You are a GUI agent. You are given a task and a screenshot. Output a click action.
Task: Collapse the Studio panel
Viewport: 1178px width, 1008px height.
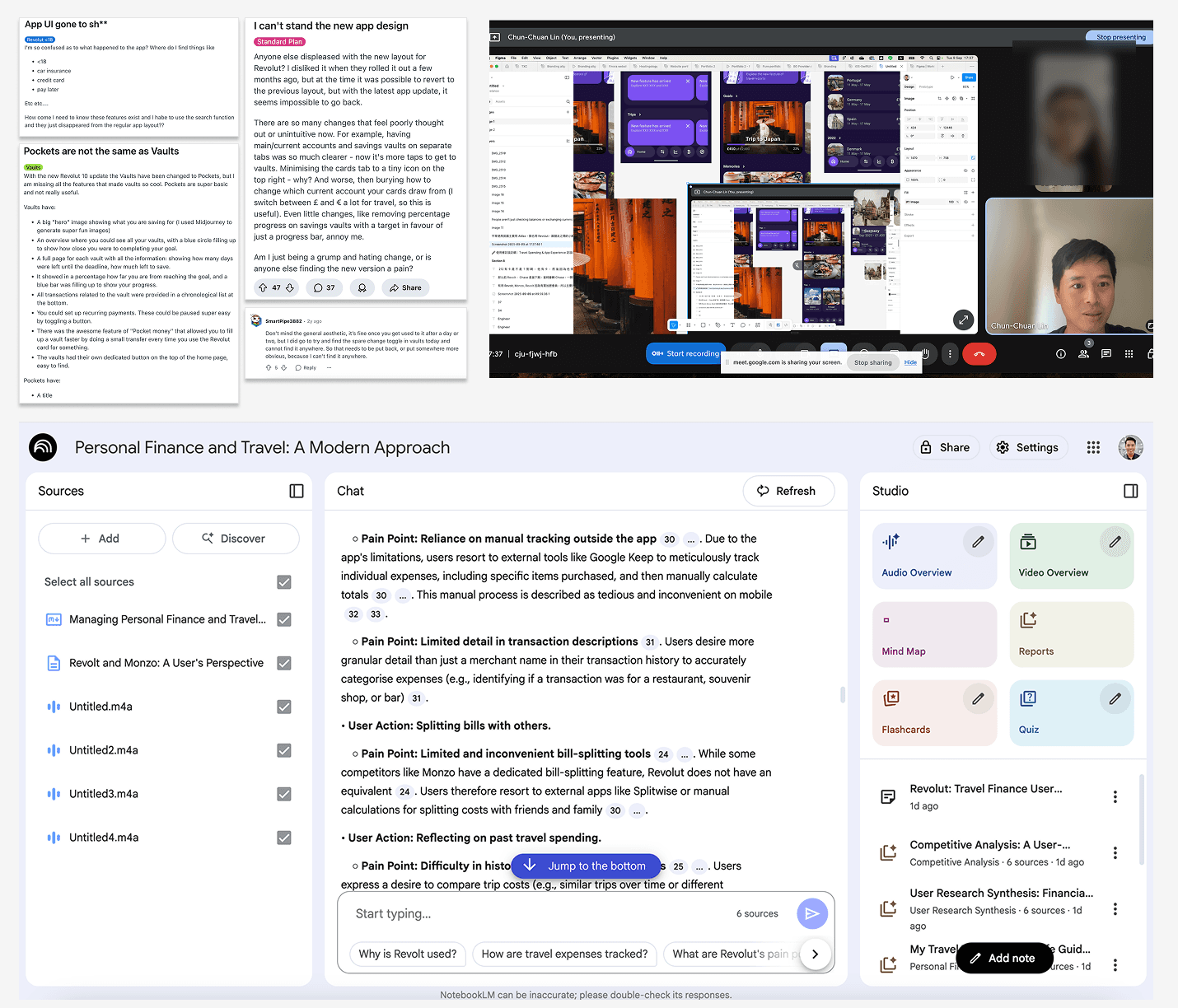(1131, 491)
